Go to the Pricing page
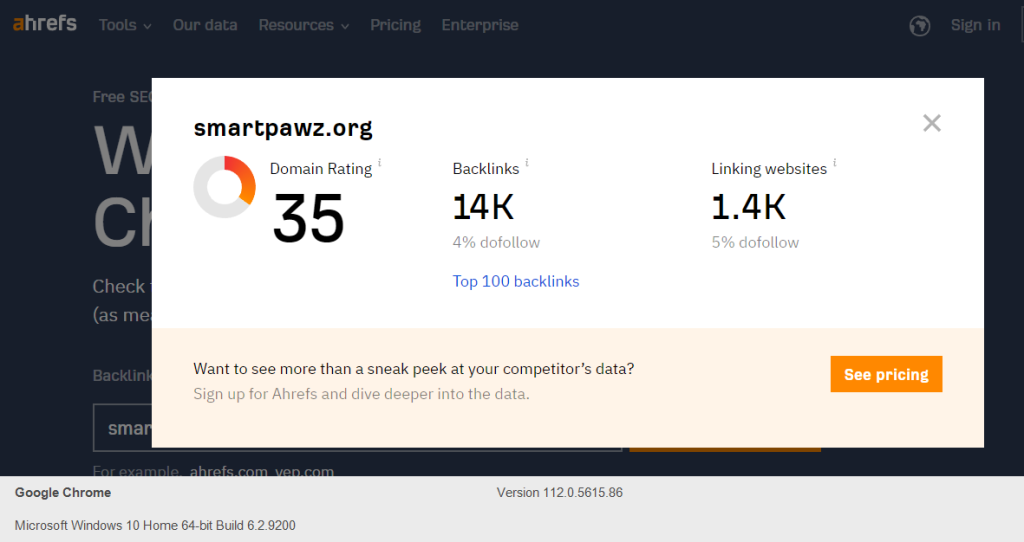 [x=395, y=25]
